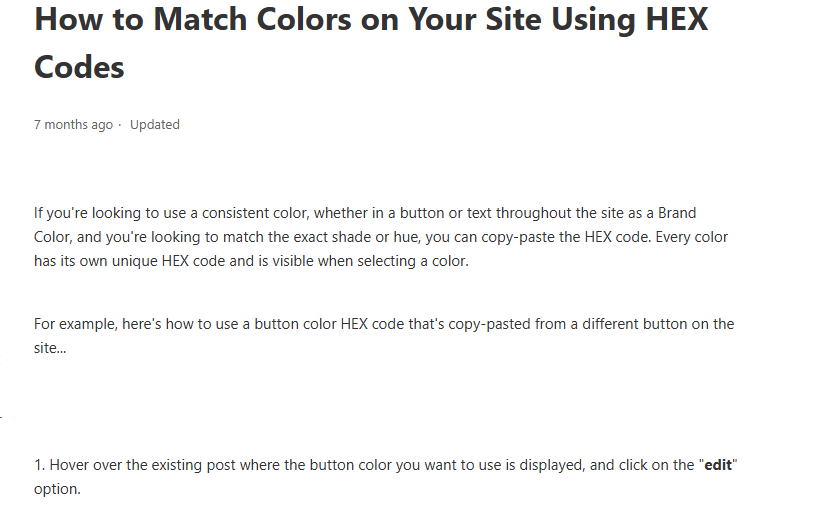Click the article title heading text

371,43
